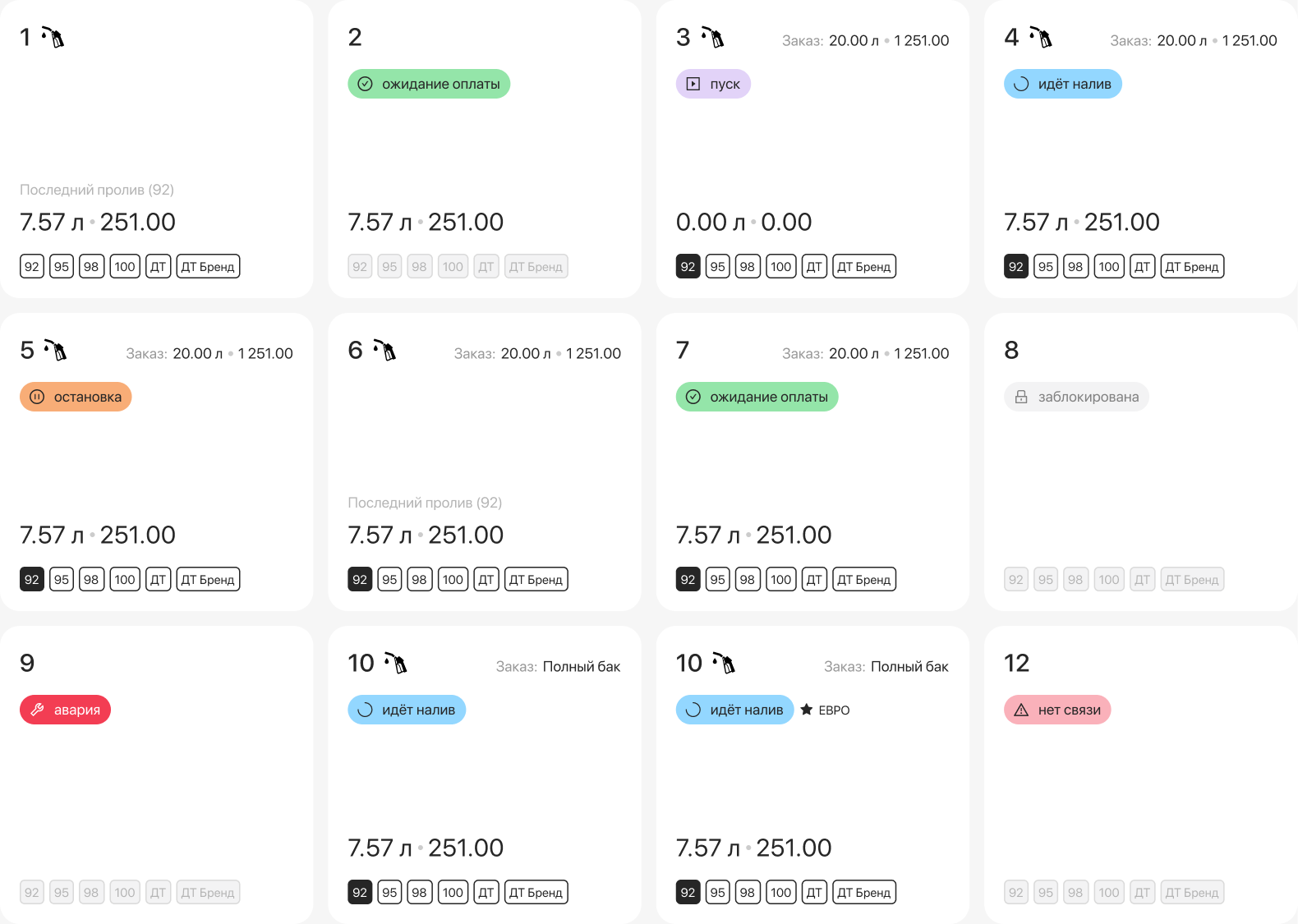
Task: Click the wrench icon in авария badge
Action: click(x=37, y=710)
